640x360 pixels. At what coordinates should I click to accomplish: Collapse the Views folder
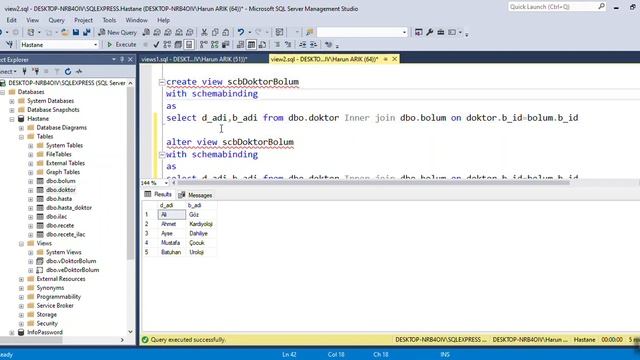[x=21, y=244]
